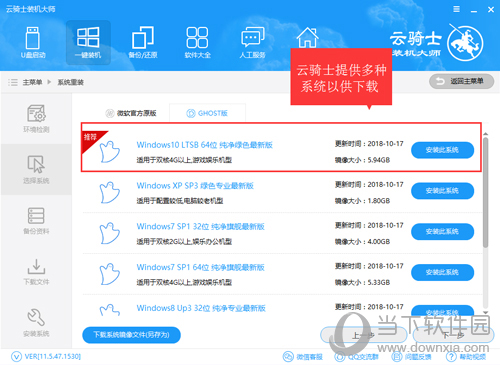Click the ghost icon for Windows XP SP3
500x365 pixels.
pyautogui.click(x=110, y=192)
